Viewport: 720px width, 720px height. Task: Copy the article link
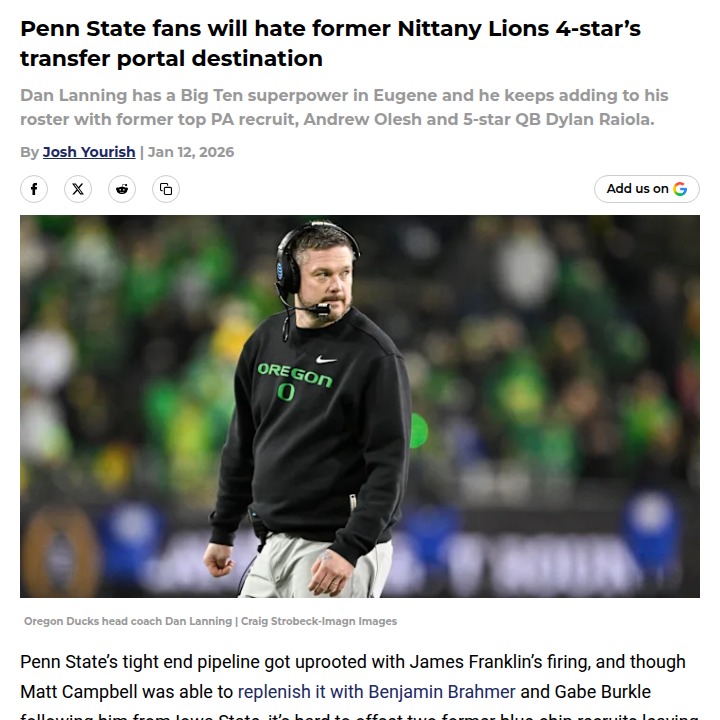tap(166, 189)
